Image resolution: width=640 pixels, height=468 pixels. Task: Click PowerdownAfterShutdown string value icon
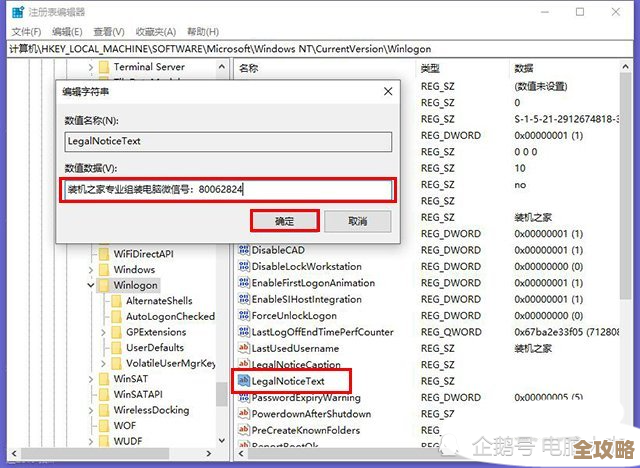pos(244,413)
